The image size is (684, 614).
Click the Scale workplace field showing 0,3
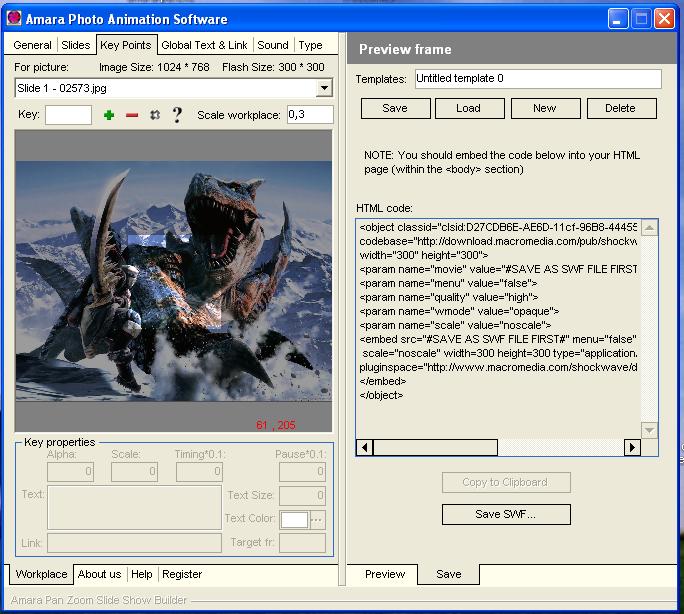tap(310, 115)
